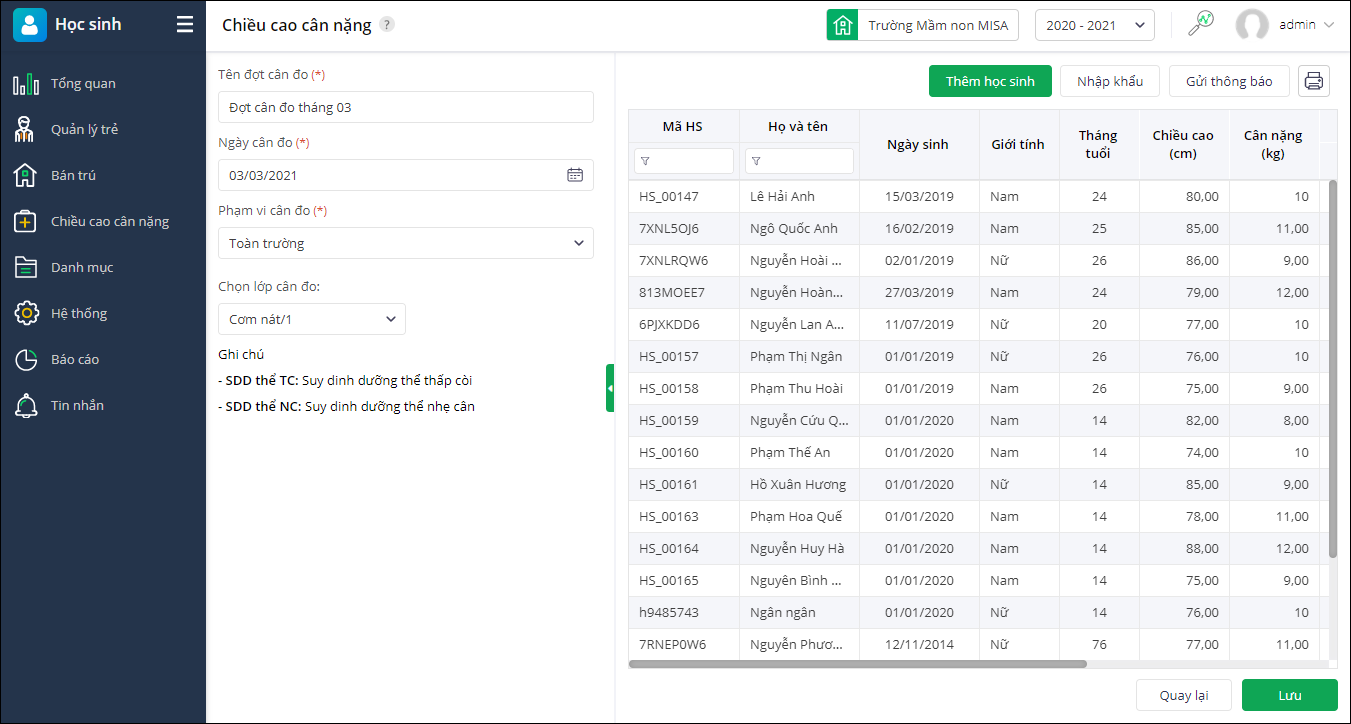Image resolution: width=1351 pixels, height=724 pixels.
Task: Expand the Cơm nát/1 class dropdown
Action: [x=312, y=319]
